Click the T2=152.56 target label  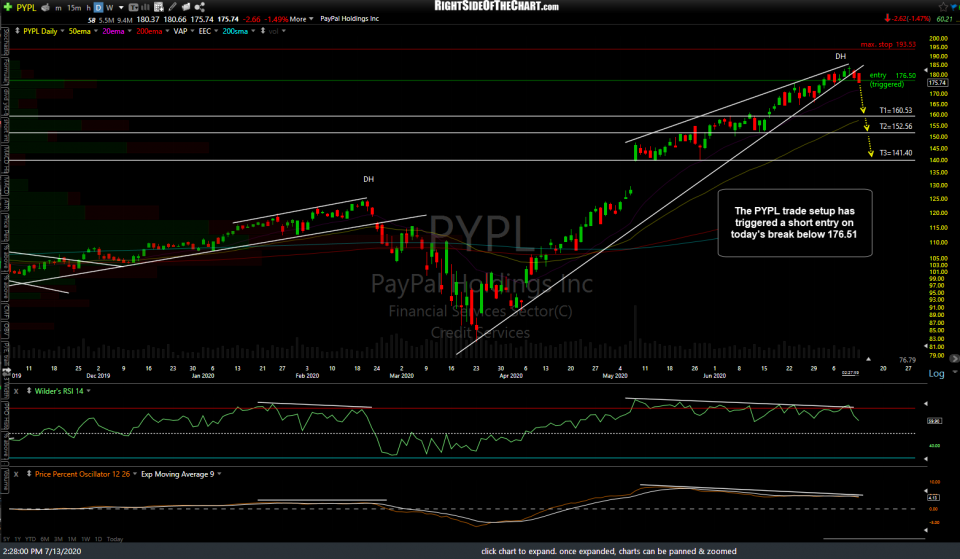pyautogui.click(x=896, y=126)
